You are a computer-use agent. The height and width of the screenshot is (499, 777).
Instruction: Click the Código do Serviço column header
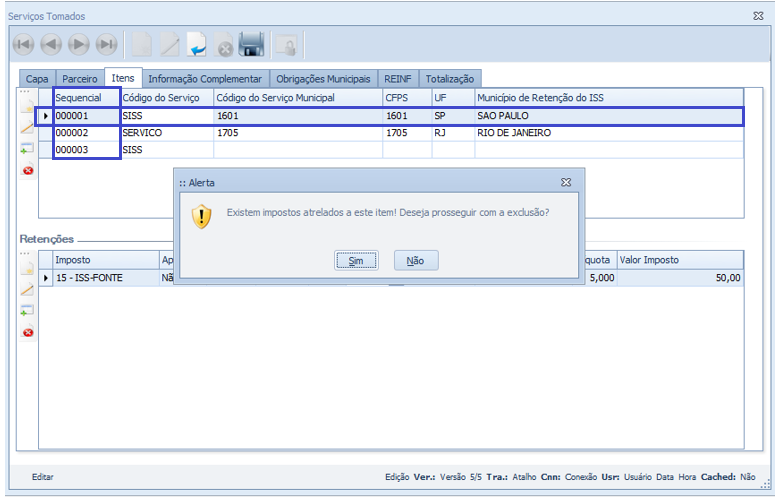(167, 98)
